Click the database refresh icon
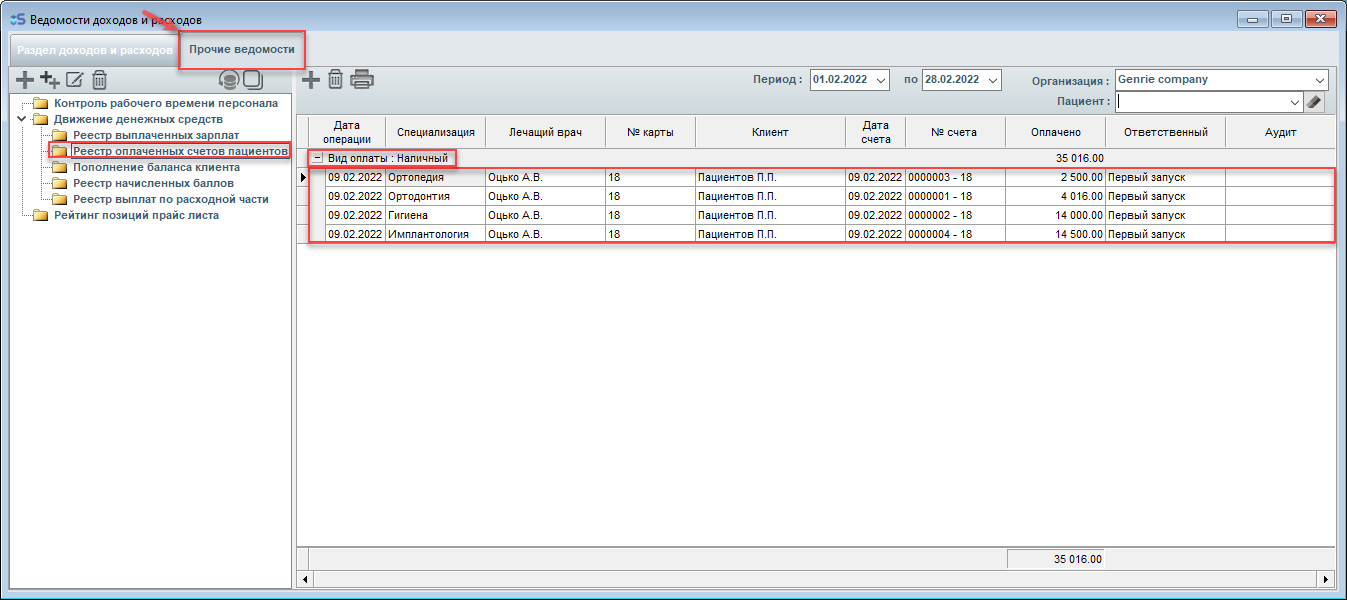The image size is (1347, 600). (229, 80)
